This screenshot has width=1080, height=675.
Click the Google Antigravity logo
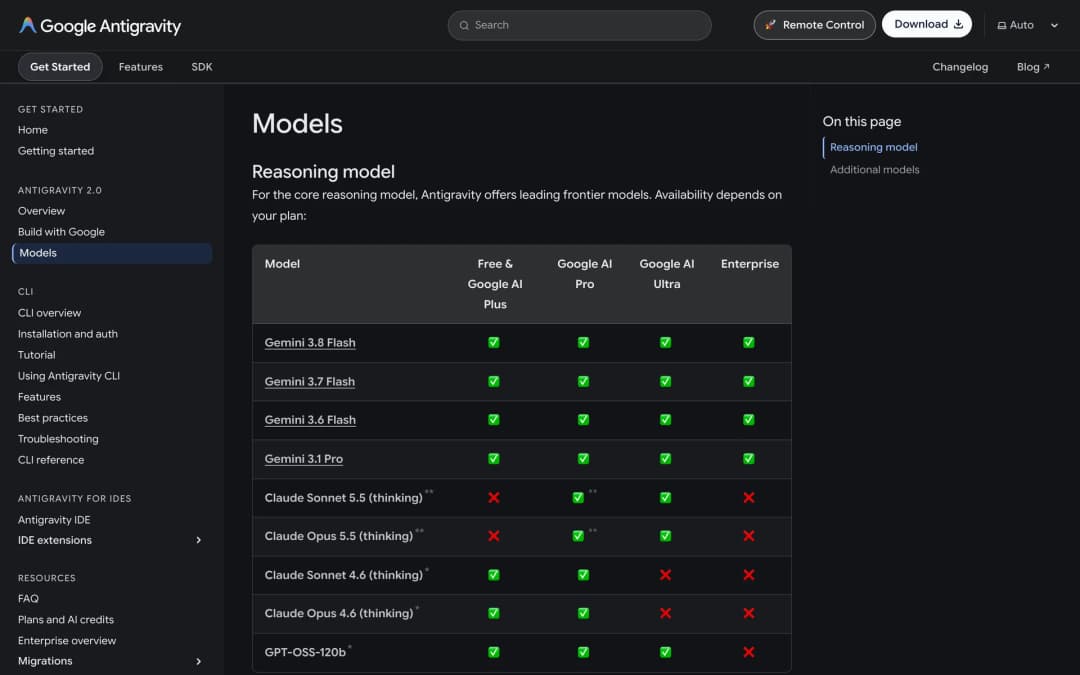point(100,25)
